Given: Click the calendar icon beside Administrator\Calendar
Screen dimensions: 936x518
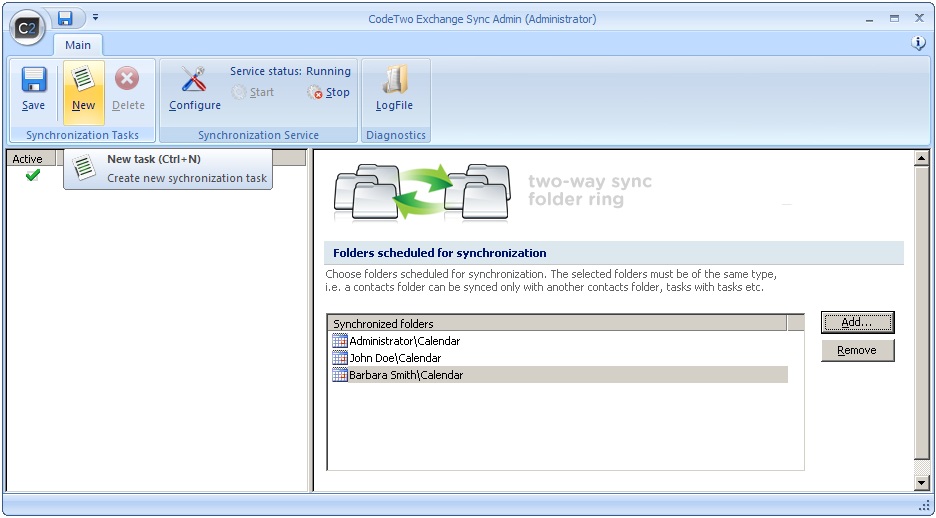Looking at the screenshot, I should coord(340,341).
